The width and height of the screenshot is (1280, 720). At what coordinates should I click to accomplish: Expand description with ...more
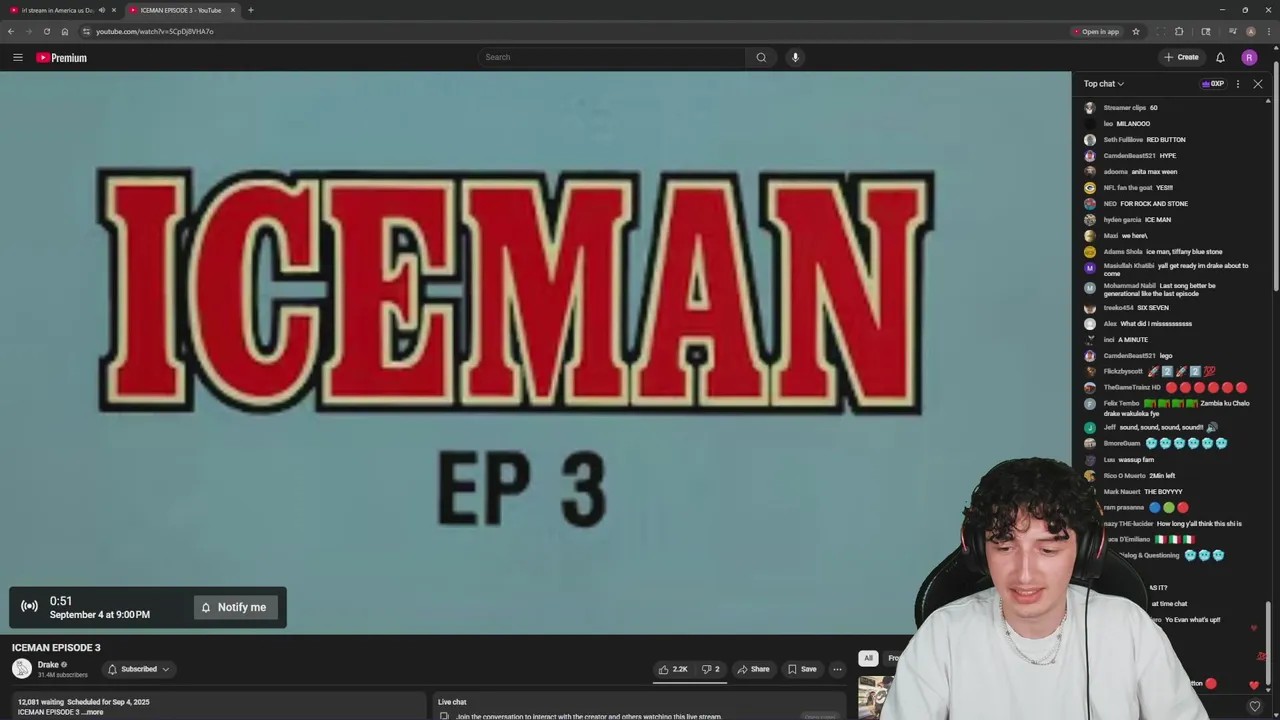[x=92, y=712]
